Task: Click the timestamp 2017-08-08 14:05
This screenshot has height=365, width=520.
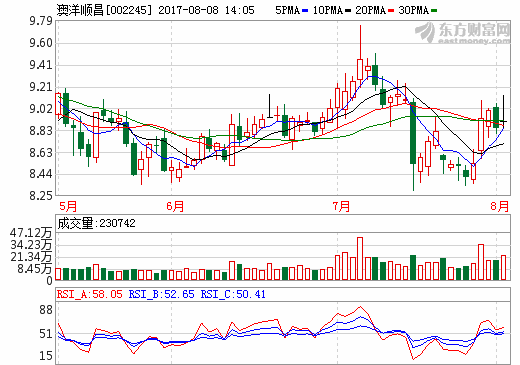Action: click(x=206, y=10)
